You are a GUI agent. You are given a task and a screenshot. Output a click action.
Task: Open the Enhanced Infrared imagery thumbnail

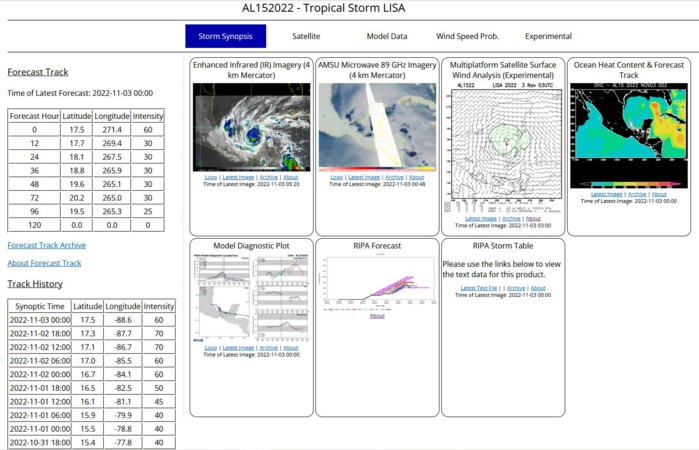251,127
